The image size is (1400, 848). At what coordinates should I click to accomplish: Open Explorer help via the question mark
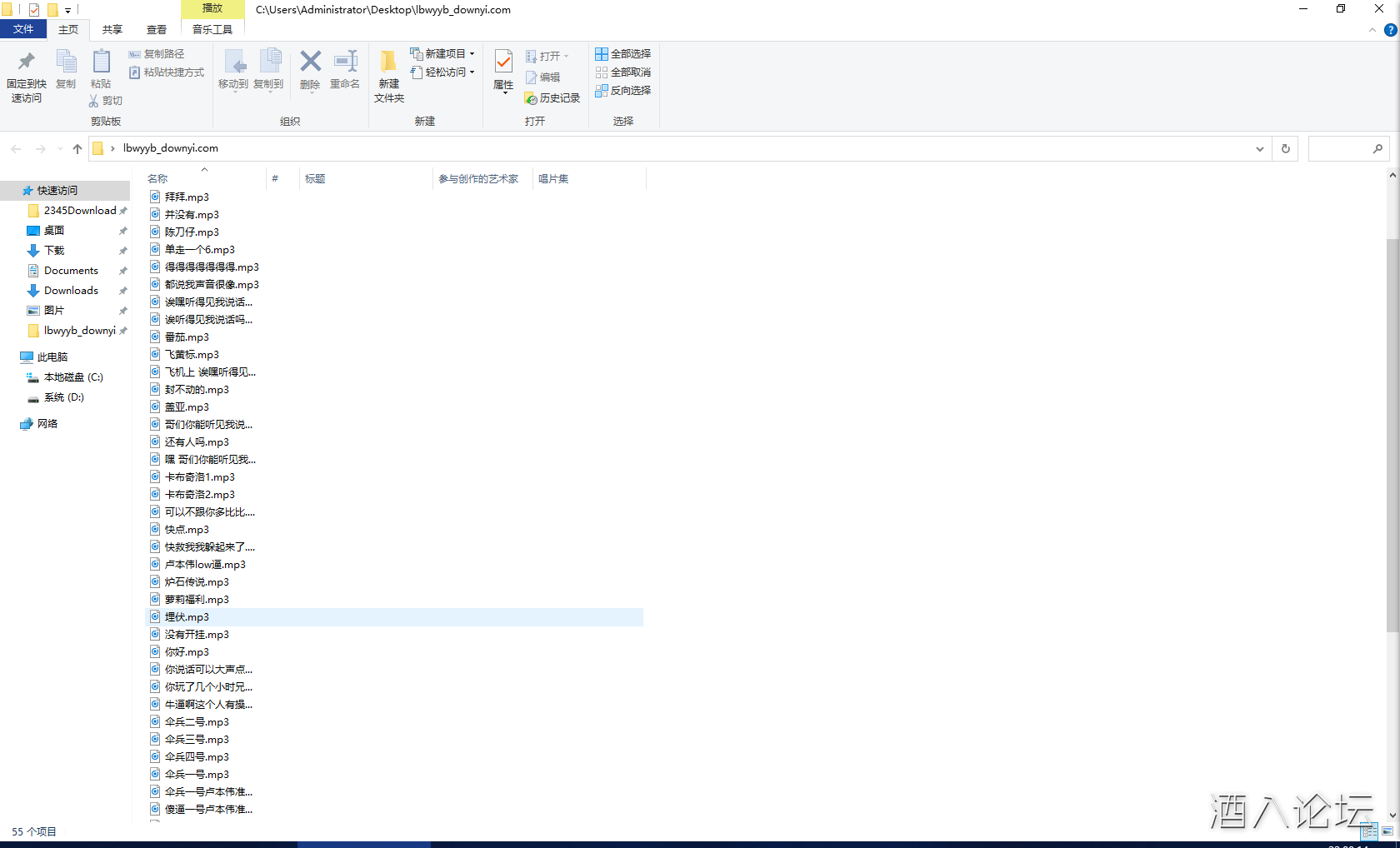click(1390, 30)
